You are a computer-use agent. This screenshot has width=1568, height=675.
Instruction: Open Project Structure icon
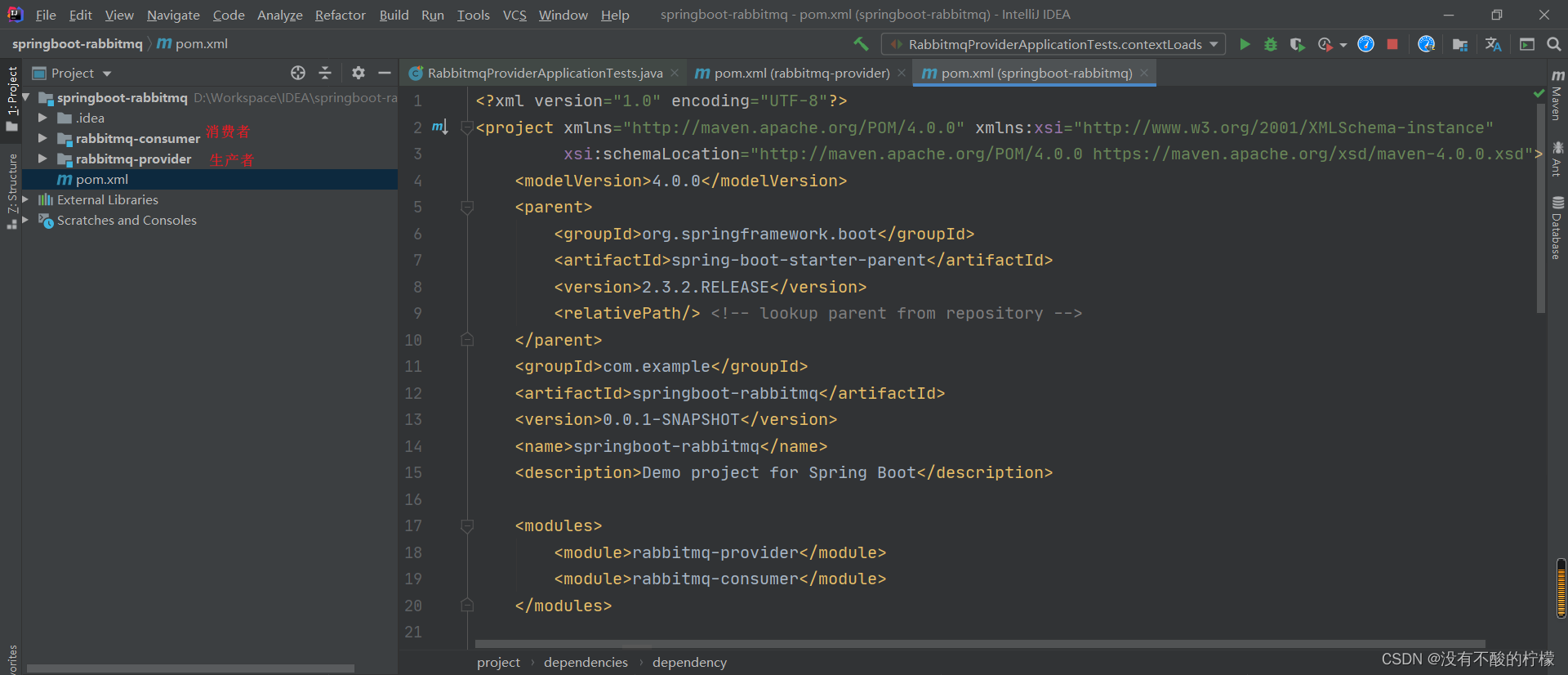[x=1460, y=44]
